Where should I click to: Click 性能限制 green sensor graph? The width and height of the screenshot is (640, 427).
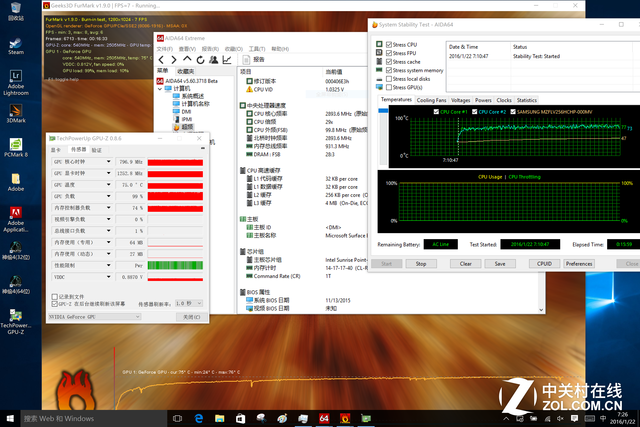[x=175, y=265]
